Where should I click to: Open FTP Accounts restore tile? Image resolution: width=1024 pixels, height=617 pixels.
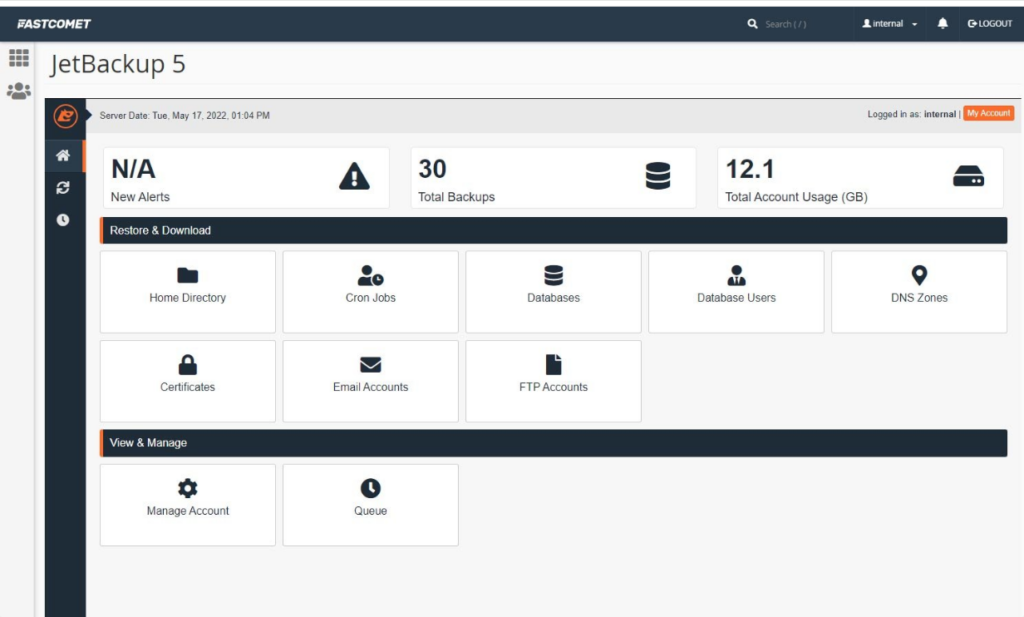[x=554, y=381]
